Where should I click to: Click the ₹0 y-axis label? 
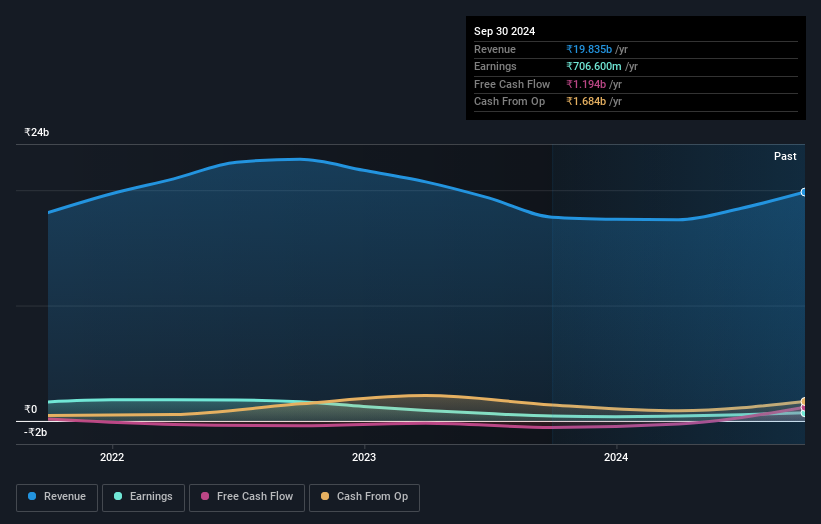point(31,409)
